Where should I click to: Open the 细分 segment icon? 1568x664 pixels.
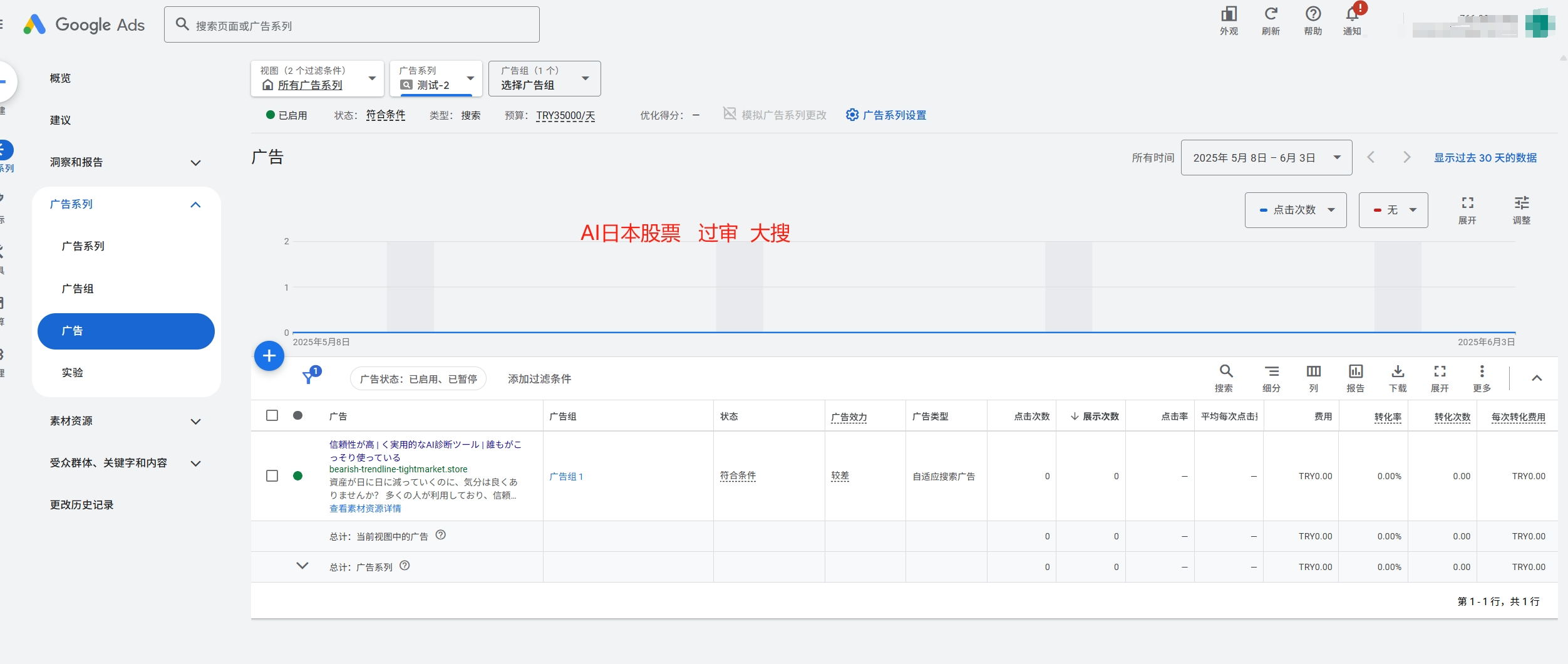click(1271, 378)
